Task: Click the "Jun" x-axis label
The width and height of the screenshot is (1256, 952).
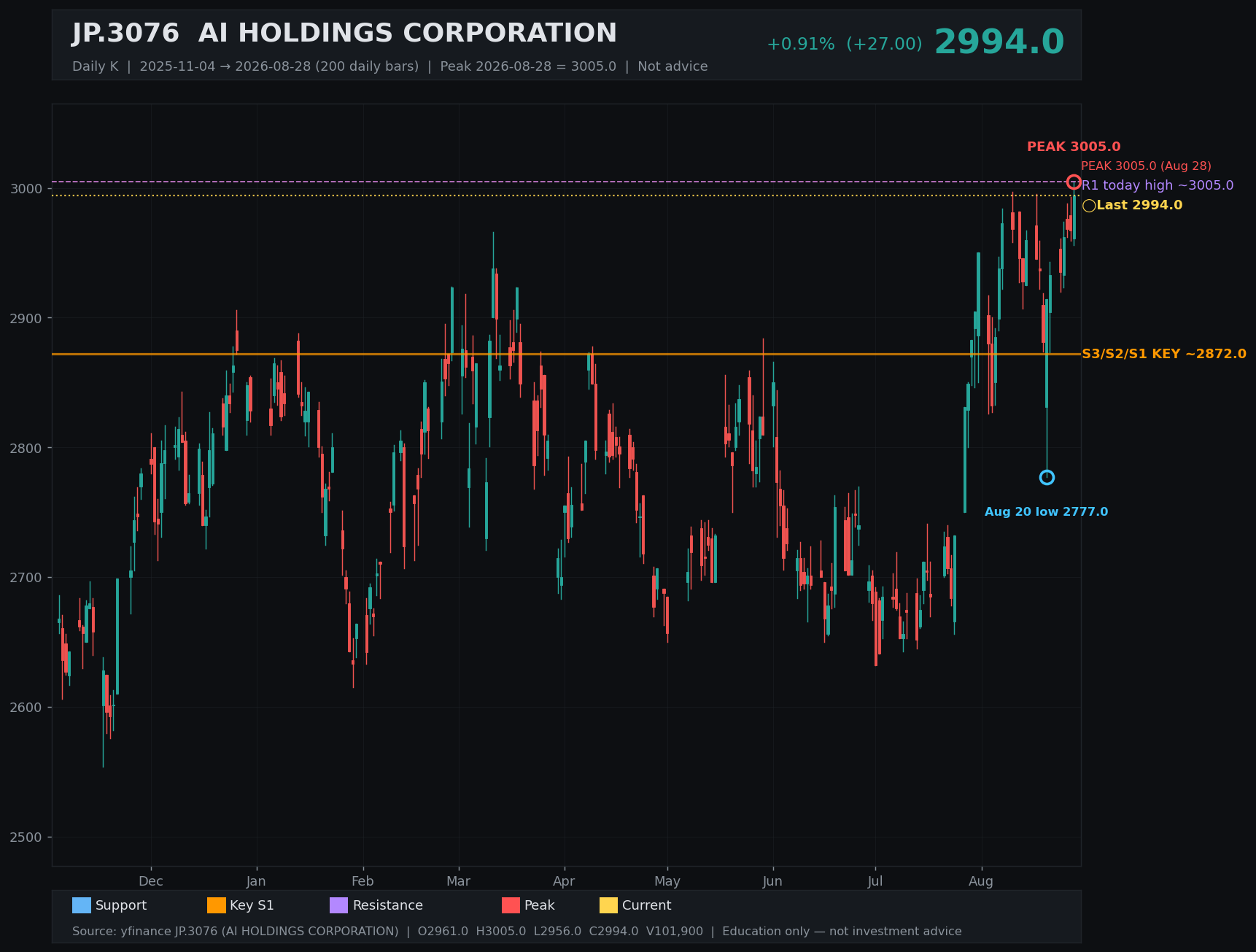Action: 772,881
